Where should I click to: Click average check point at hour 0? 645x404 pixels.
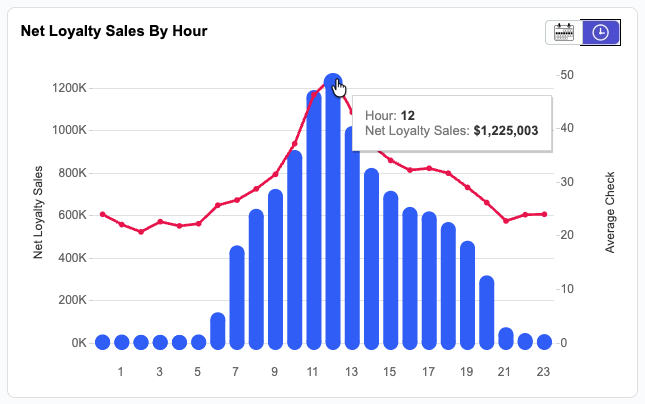(102, 214)
